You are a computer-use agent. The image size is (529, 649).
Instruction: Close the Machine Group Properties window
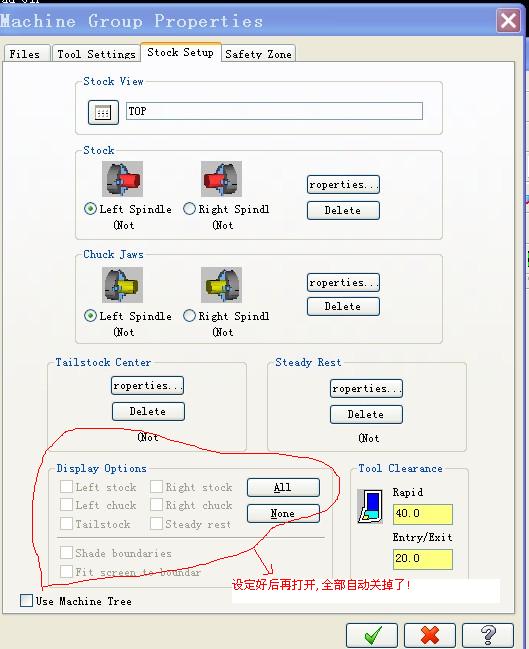click(x=508, y=20)
